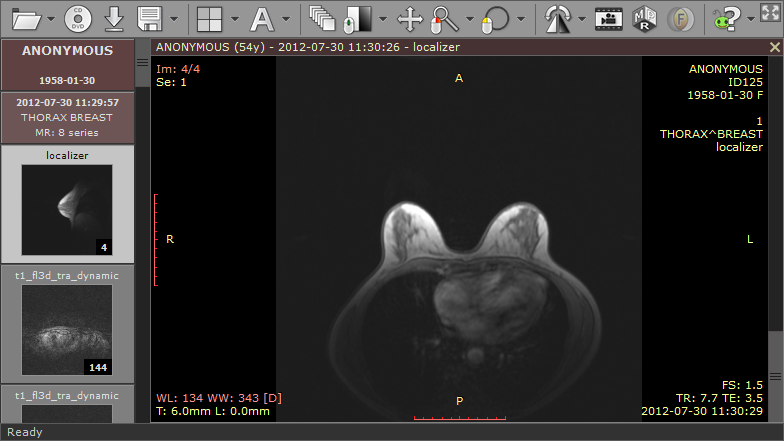Click the image fusion 'F' icon
The width and height of the screenshot is (784, 441).
click(680, 19)
